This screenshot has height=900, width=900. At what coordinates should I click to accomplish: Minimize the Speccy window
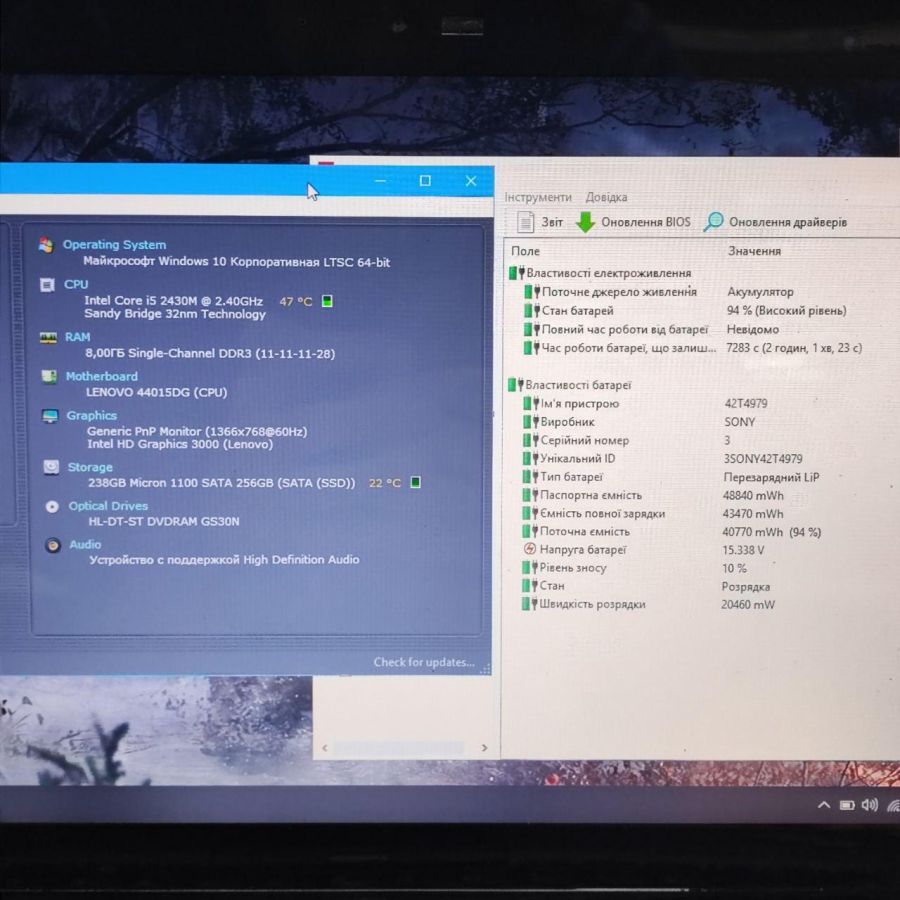point(380,181)
